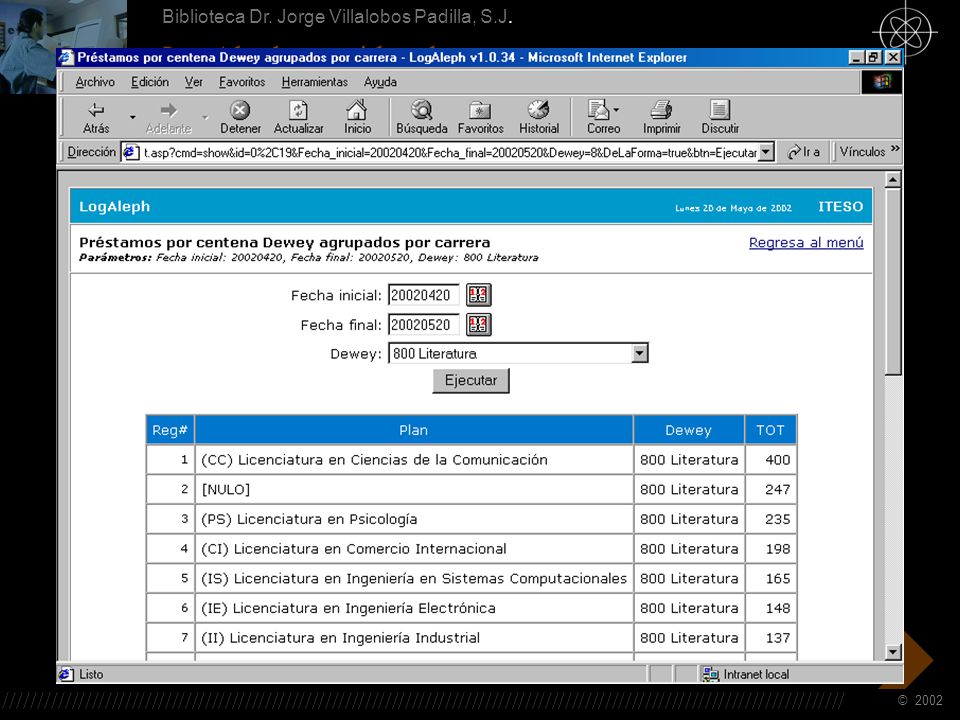960x720 pixels.
Task: Click the Discutir discussion icon
Action: click(720, 110)
